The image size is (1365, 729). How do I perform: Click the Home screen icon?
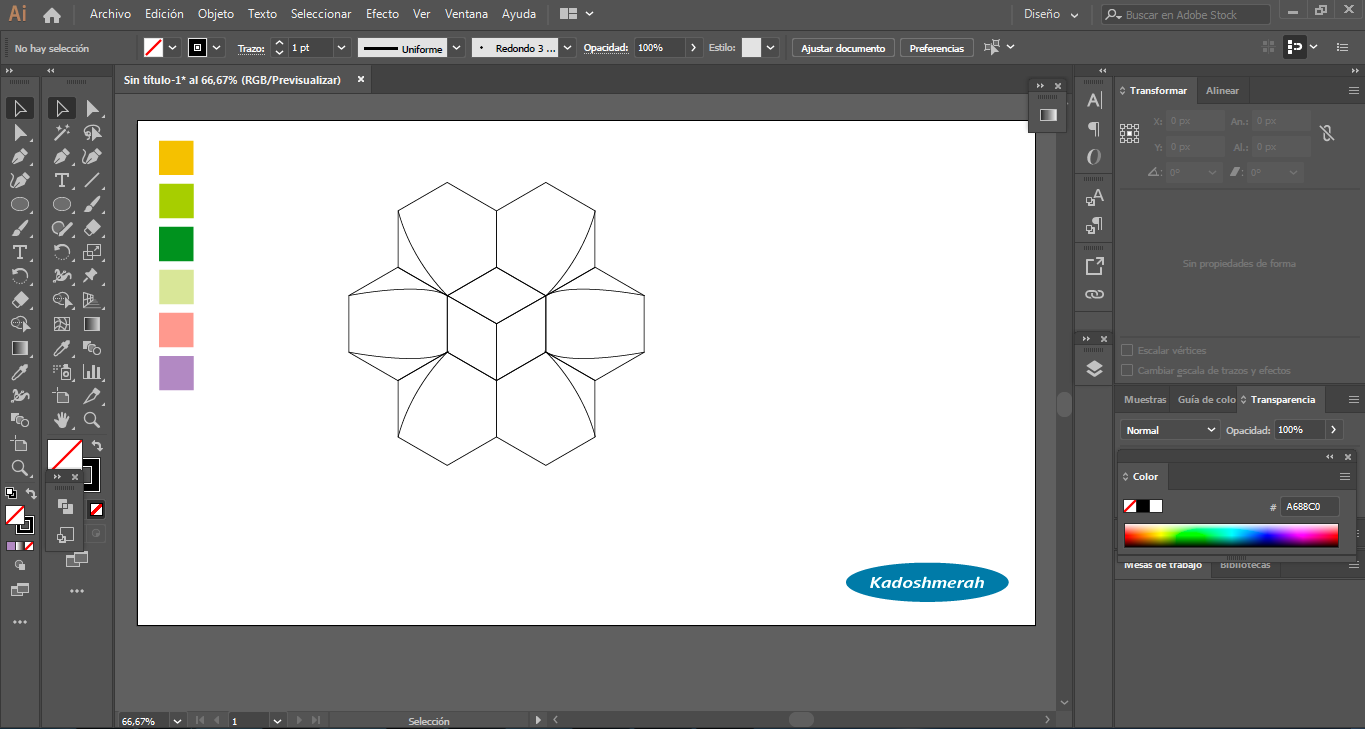click(x=52, y=15)
